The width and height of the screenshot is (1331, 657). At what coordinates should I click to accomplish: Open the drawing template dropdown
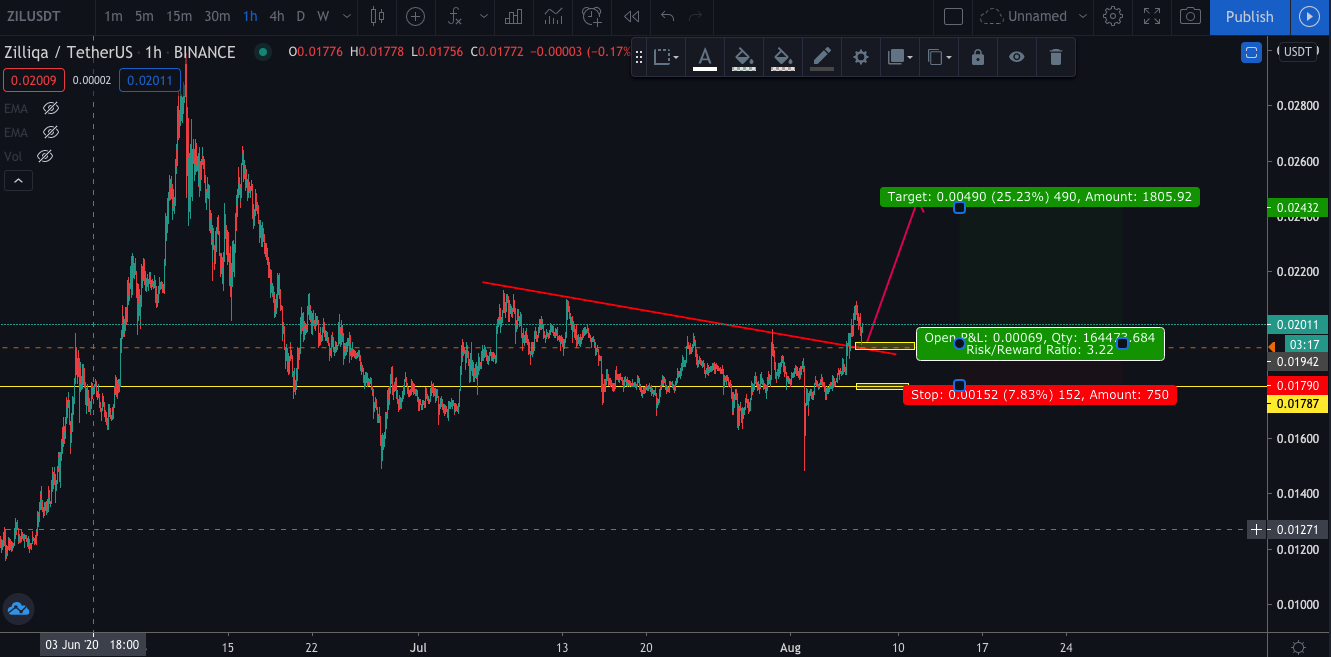point(665,57)
